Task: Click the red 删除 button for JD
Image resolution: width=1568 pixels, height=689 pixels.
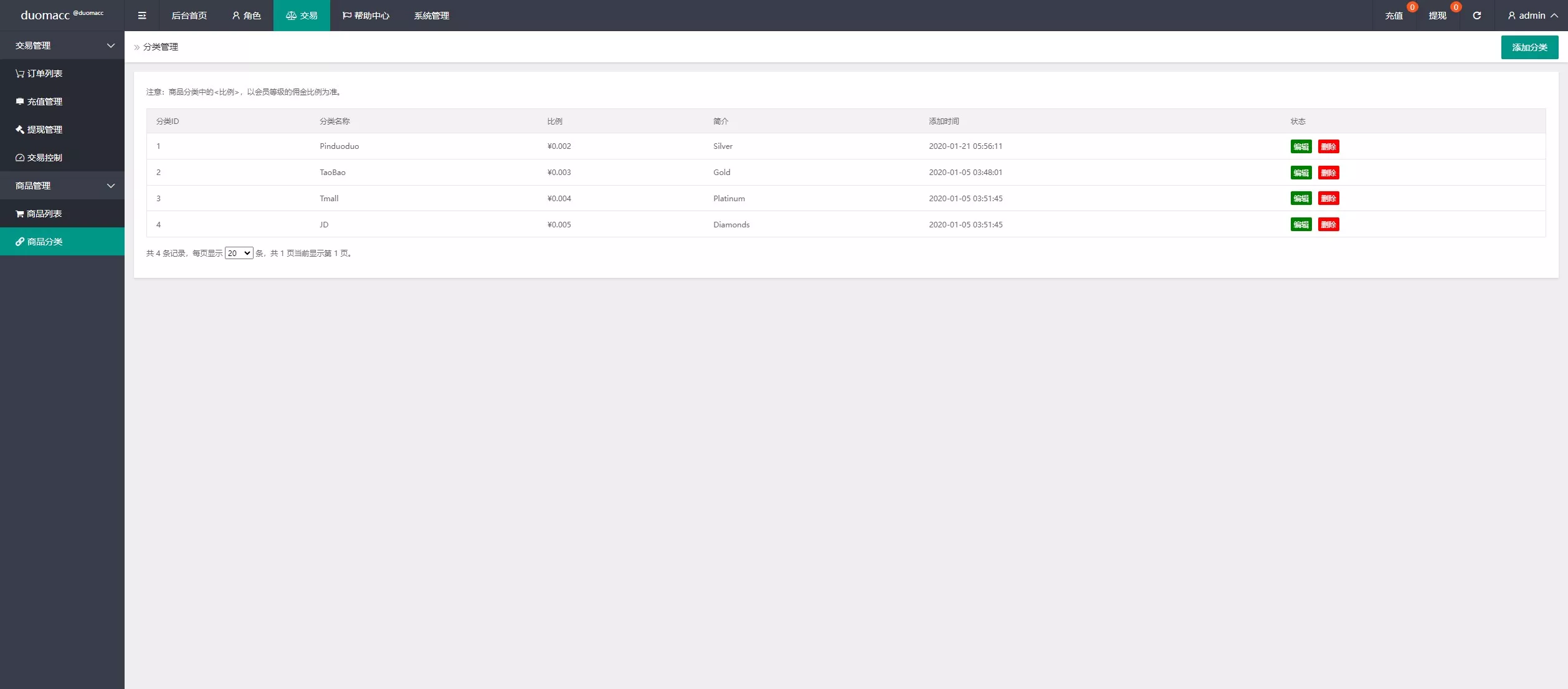Action: tap(1328, 225)
